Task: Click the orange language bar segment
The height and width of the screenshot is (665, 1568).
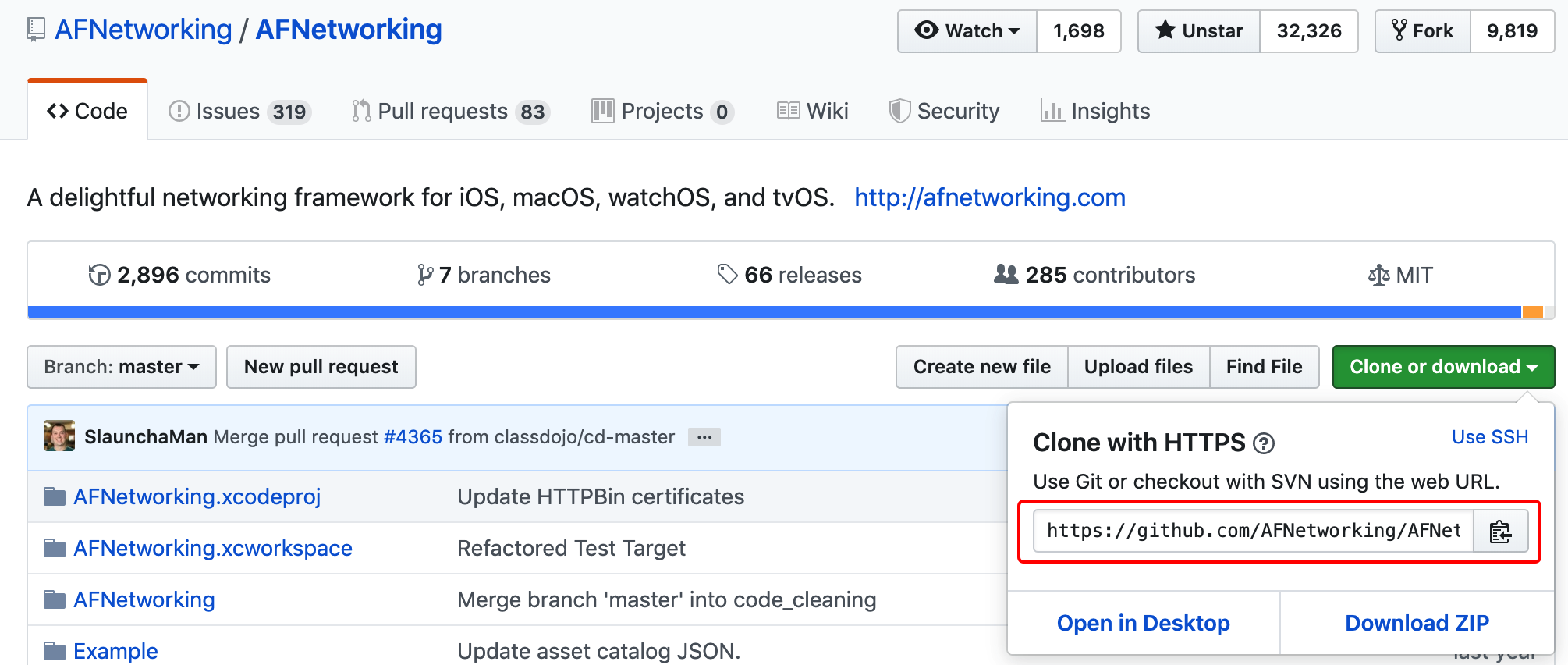Action: 1533,312
